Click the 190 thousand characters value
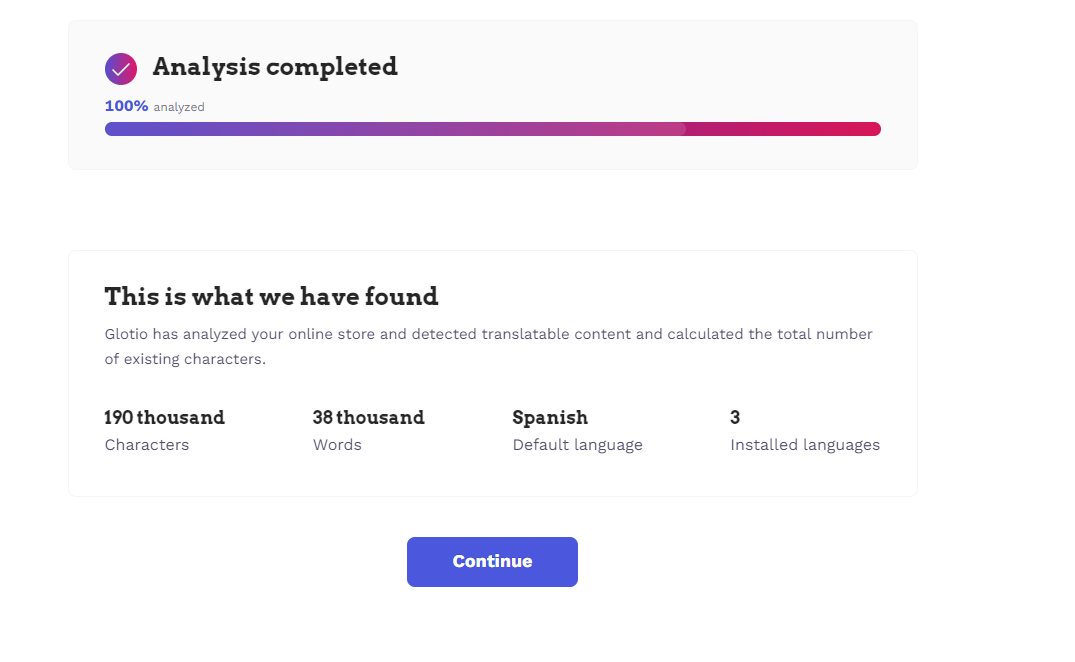Viewport: 1075px width, 662px height. point(165,417)
